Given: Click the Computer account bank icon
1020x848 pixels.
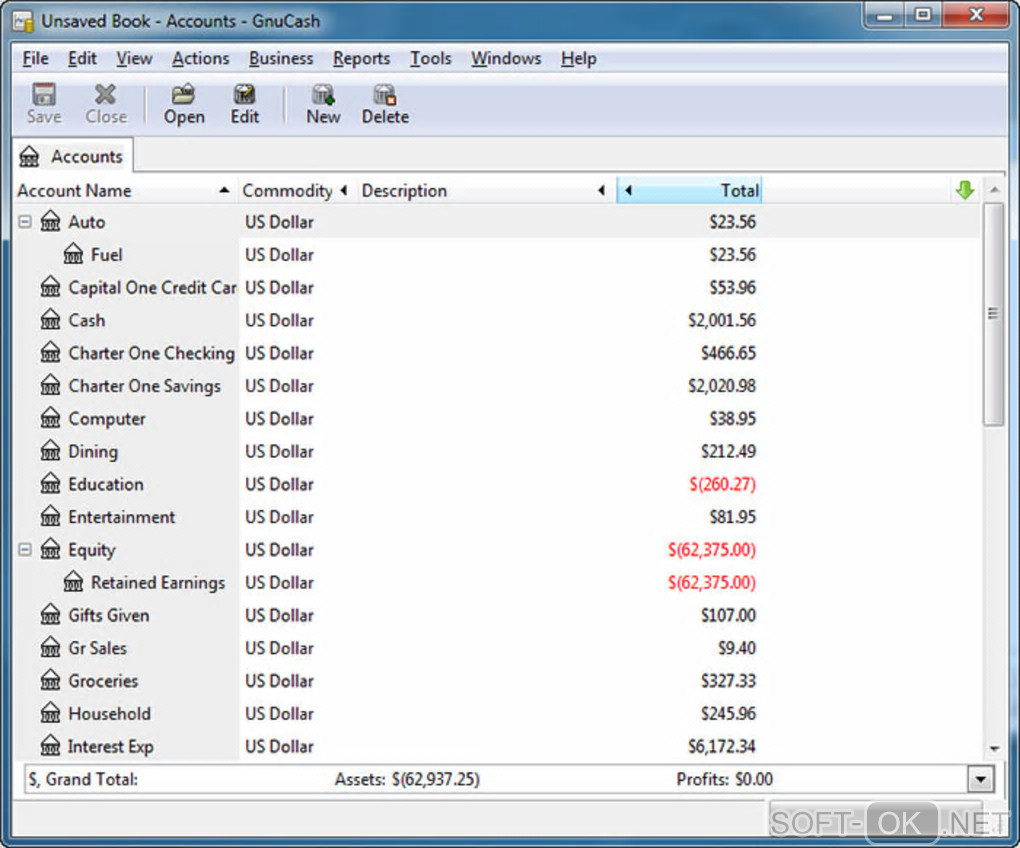Looking at the screenshot, I should click(51, 418).
